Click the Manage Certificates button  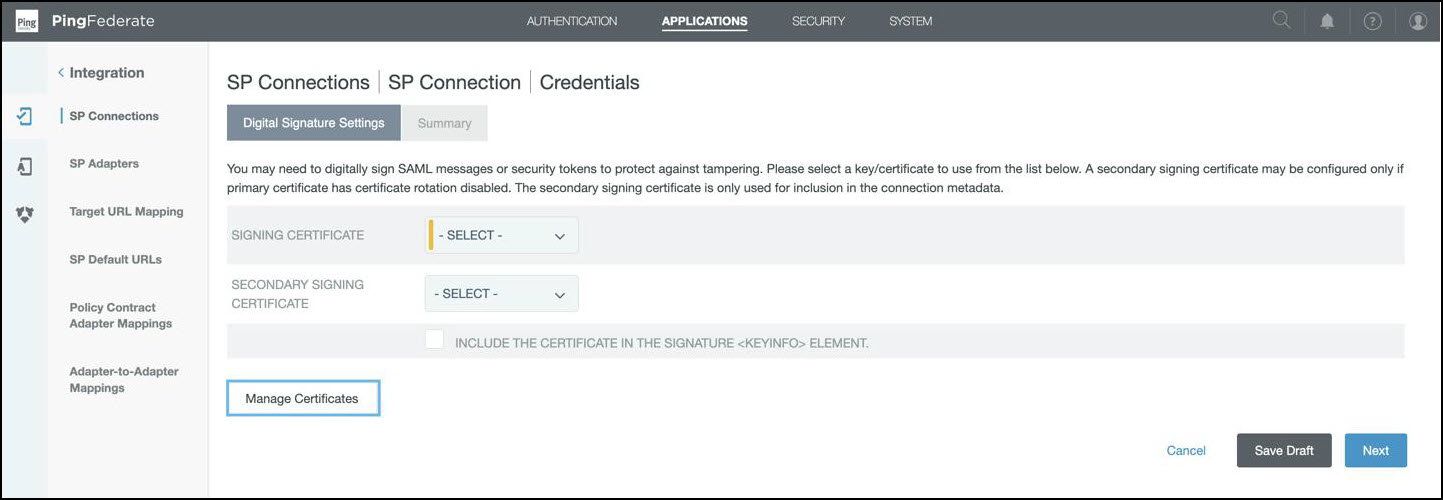coord(302,398)
